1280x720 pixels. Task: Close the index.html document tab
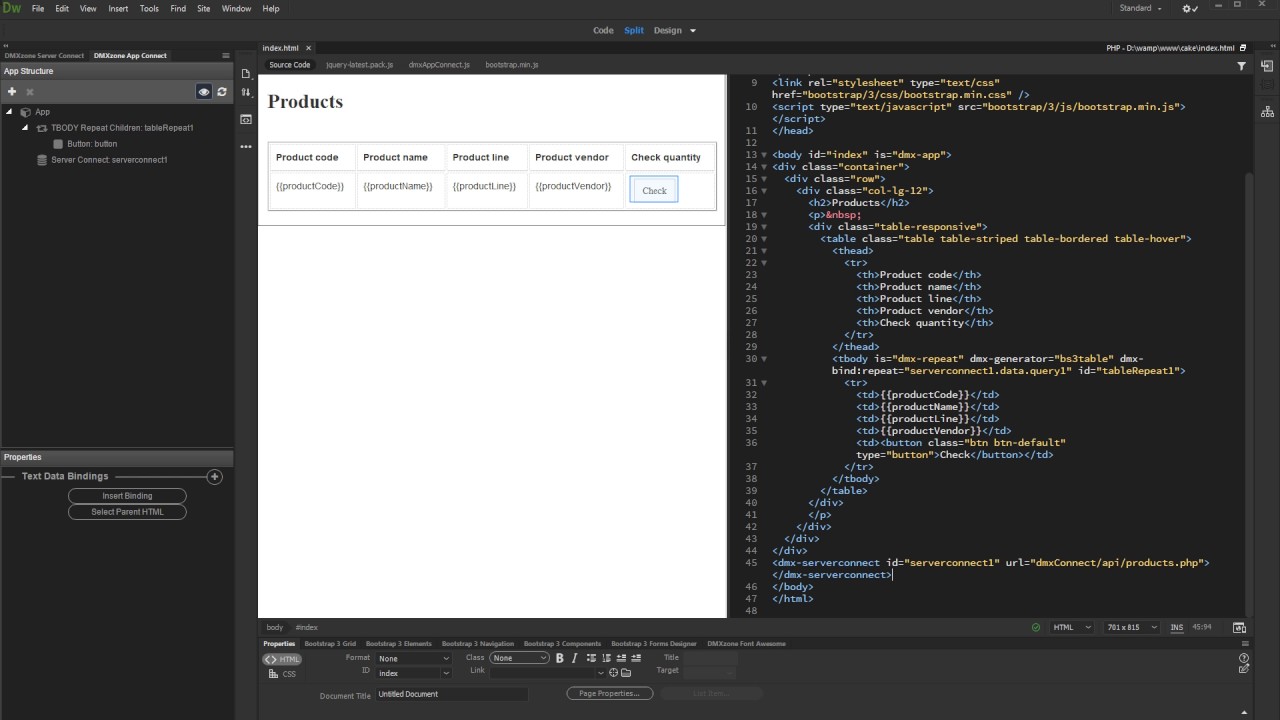click(x=309, y=48)
